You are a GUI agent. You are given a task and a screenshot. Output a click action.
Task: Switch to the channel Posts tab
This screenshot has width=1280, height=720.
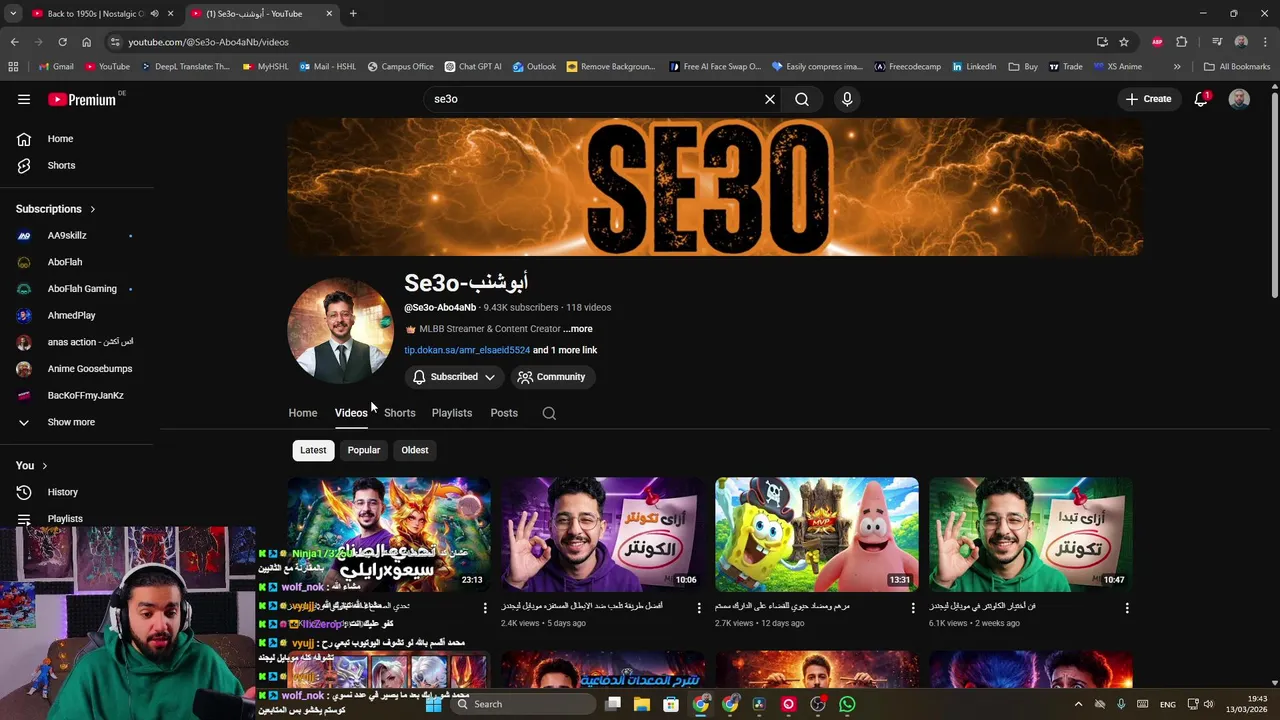tap(504, 413)
